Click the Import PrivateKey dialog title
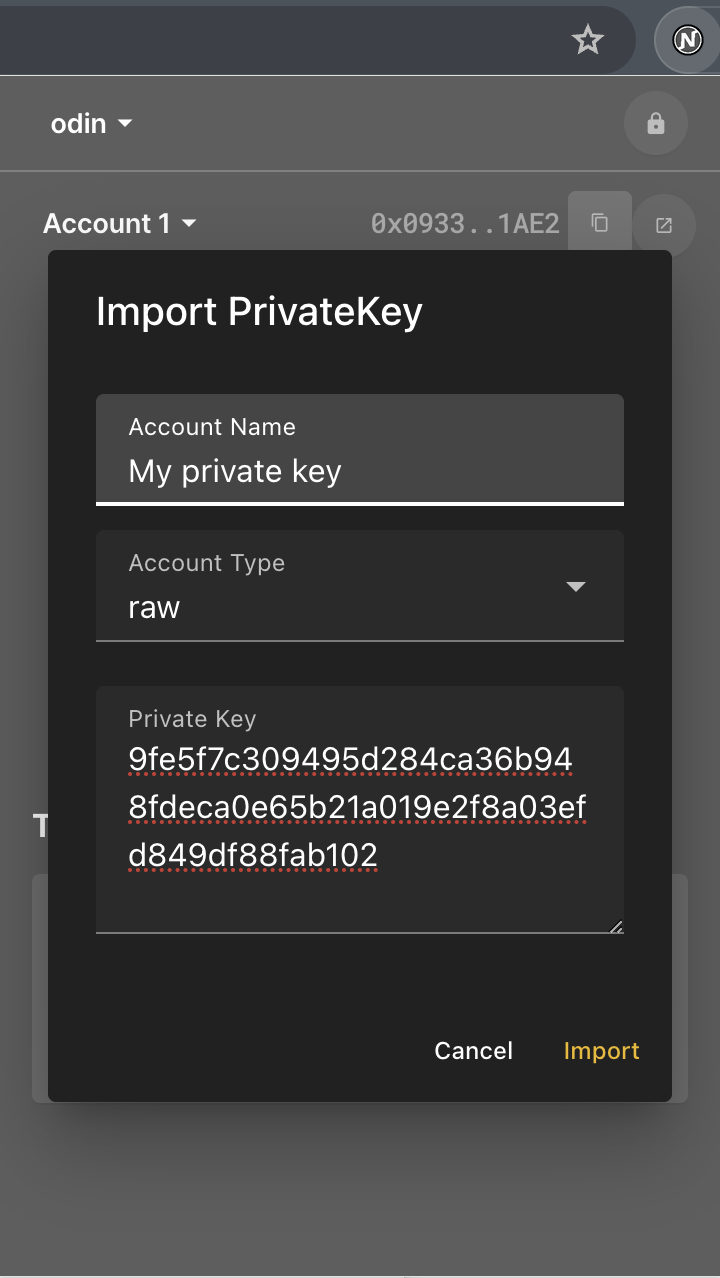The image size is (720, 1278). point(259,311)
